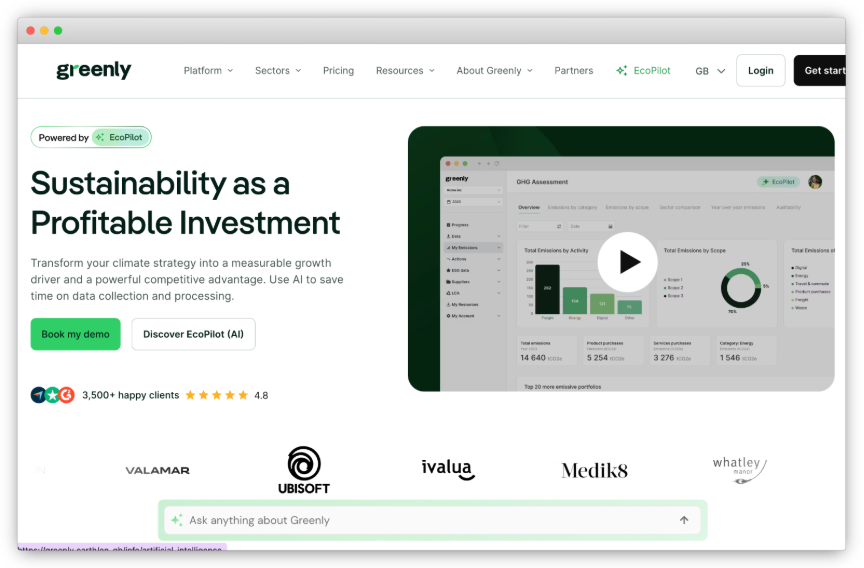The image size is (864, 568).
Task: Click the Get started button
Action: coord(820,71)
